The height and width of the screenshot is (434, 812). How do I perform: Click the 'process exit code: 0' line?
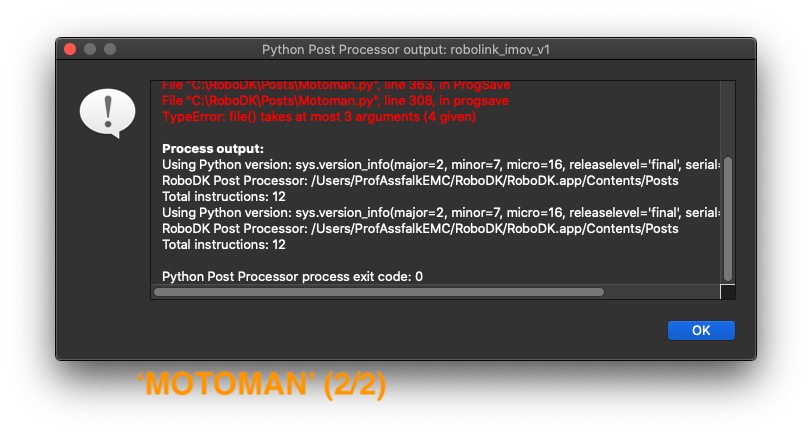(292, 276)
